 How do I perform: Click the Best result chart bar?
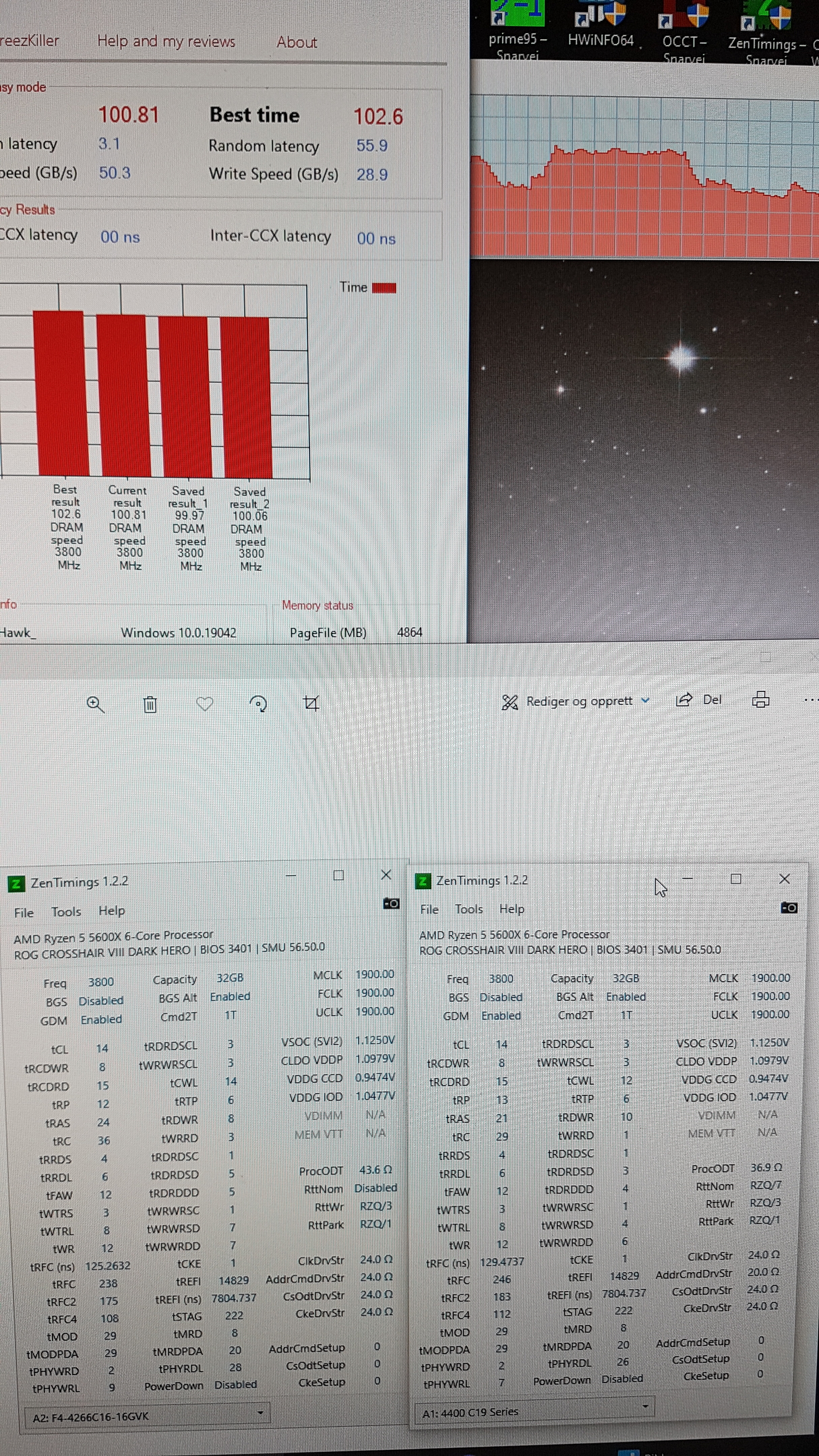tap(60, 393)
